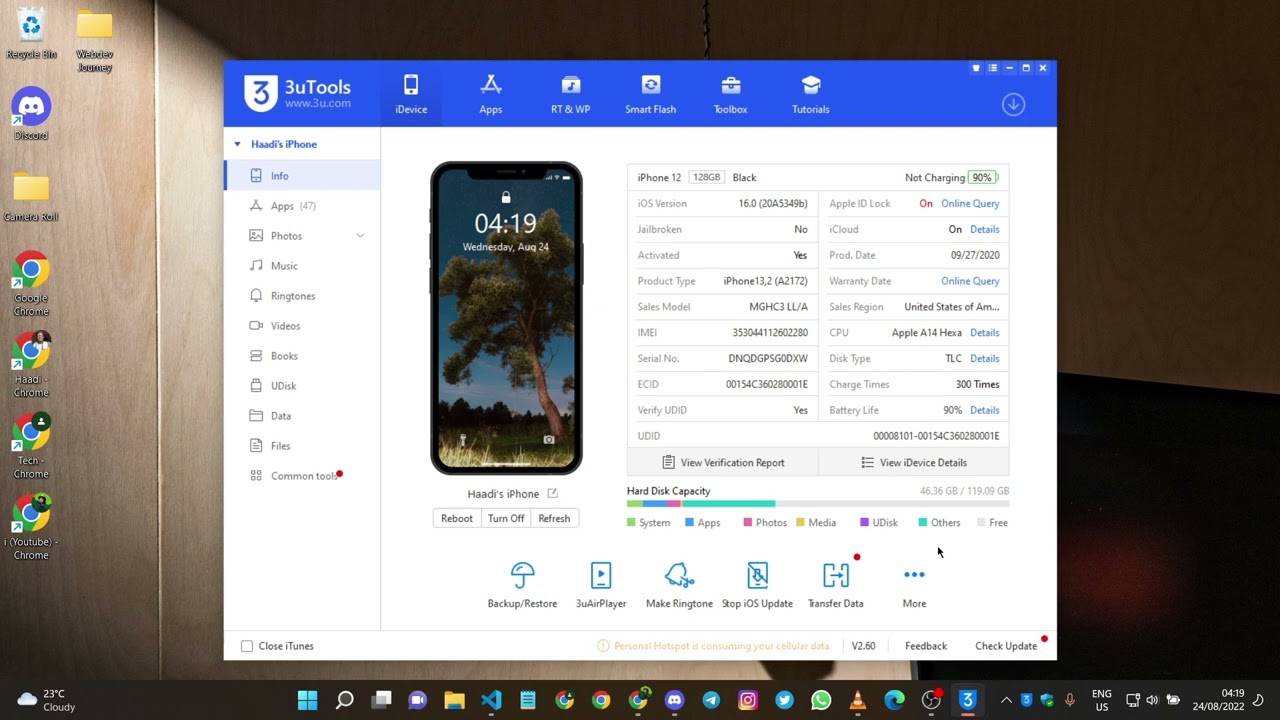
Task: Edit device name next to Haadi's iPhone
Action: [552, 493]
